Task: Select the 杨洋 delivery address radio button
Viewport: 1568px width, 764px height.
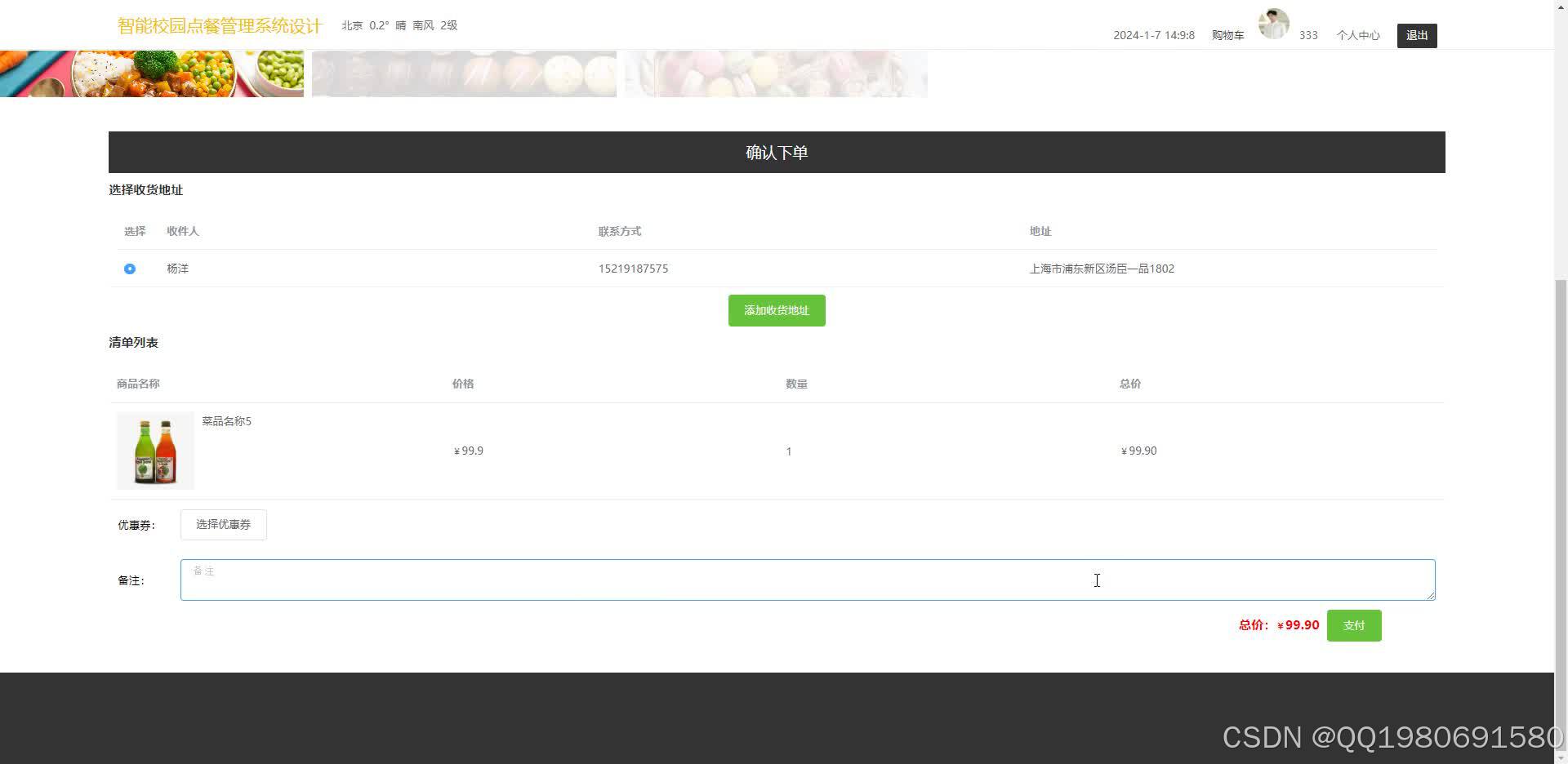Action: [130, 269]
